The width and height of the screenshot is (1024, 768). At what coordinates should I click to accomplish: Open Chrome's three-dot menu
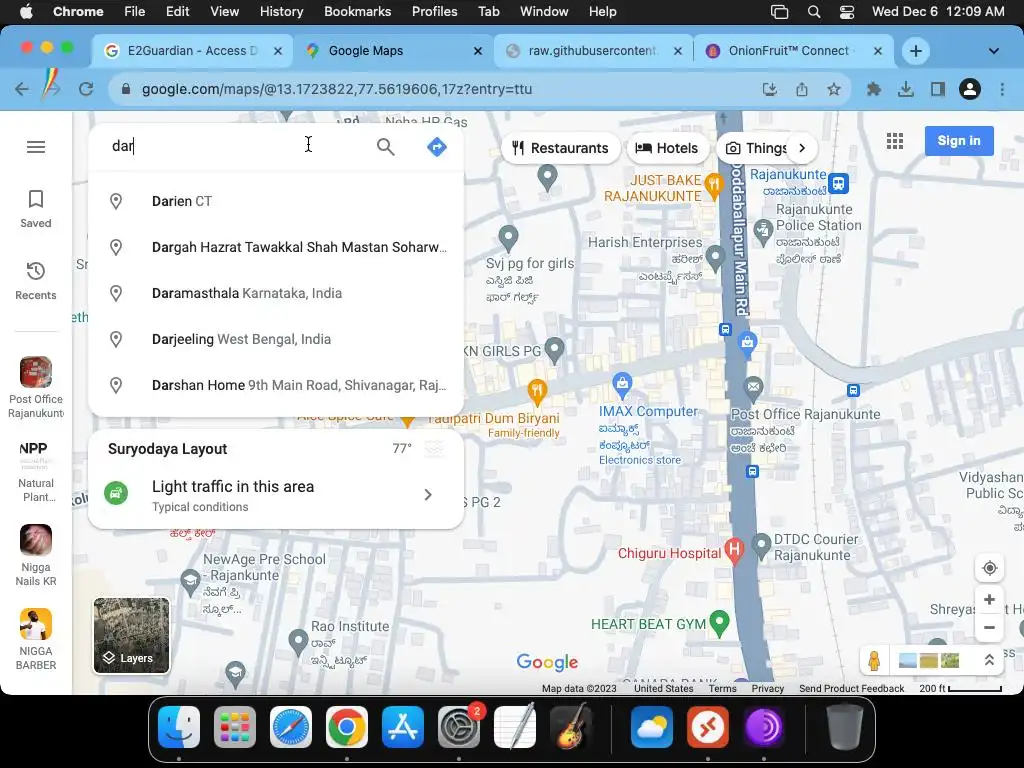[1002, 89]
